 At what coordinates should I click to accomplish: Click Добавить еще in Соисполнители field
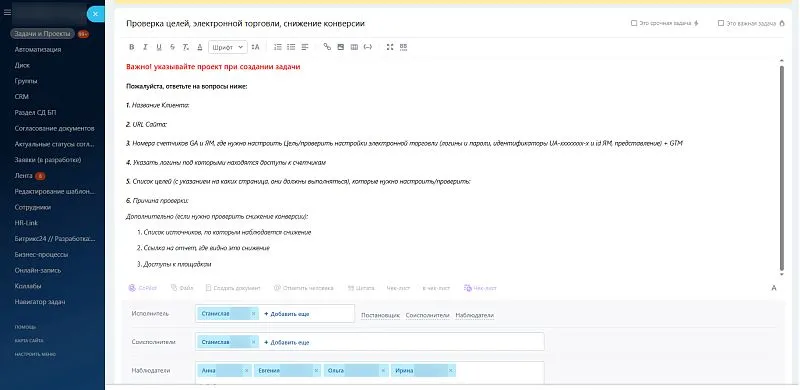(x=287, y=342)
